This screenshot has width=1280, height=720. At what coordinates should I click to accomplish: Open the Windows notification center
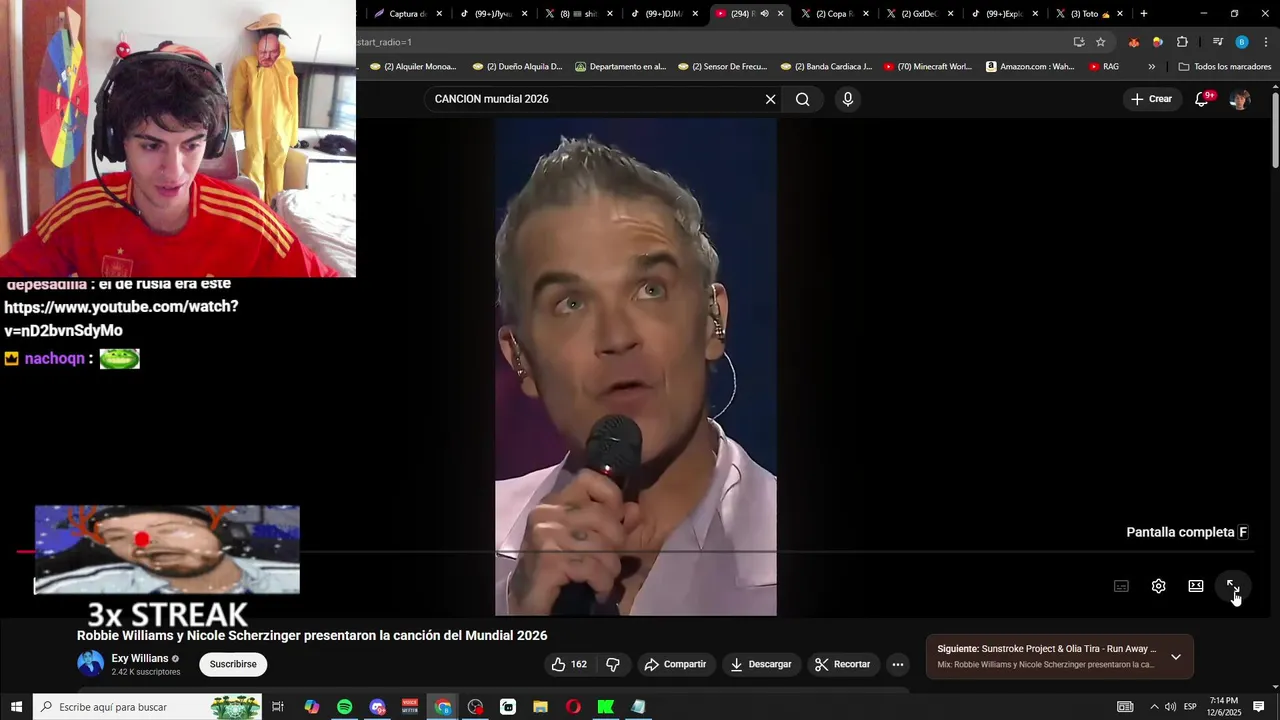click(x=1258, y=707)
